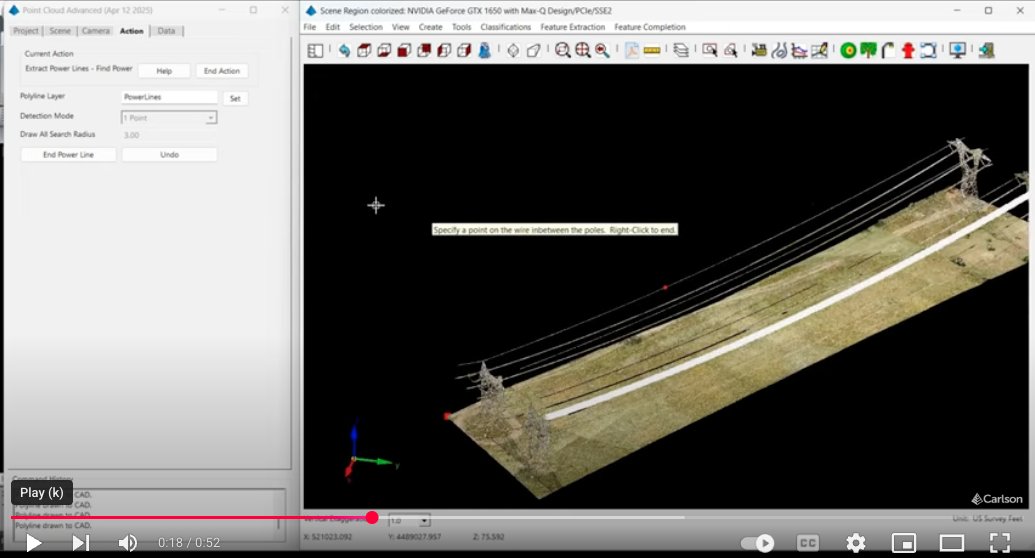This screenshot has width=1035, height=558.
Task: Play the video
Action: [33, 543]
